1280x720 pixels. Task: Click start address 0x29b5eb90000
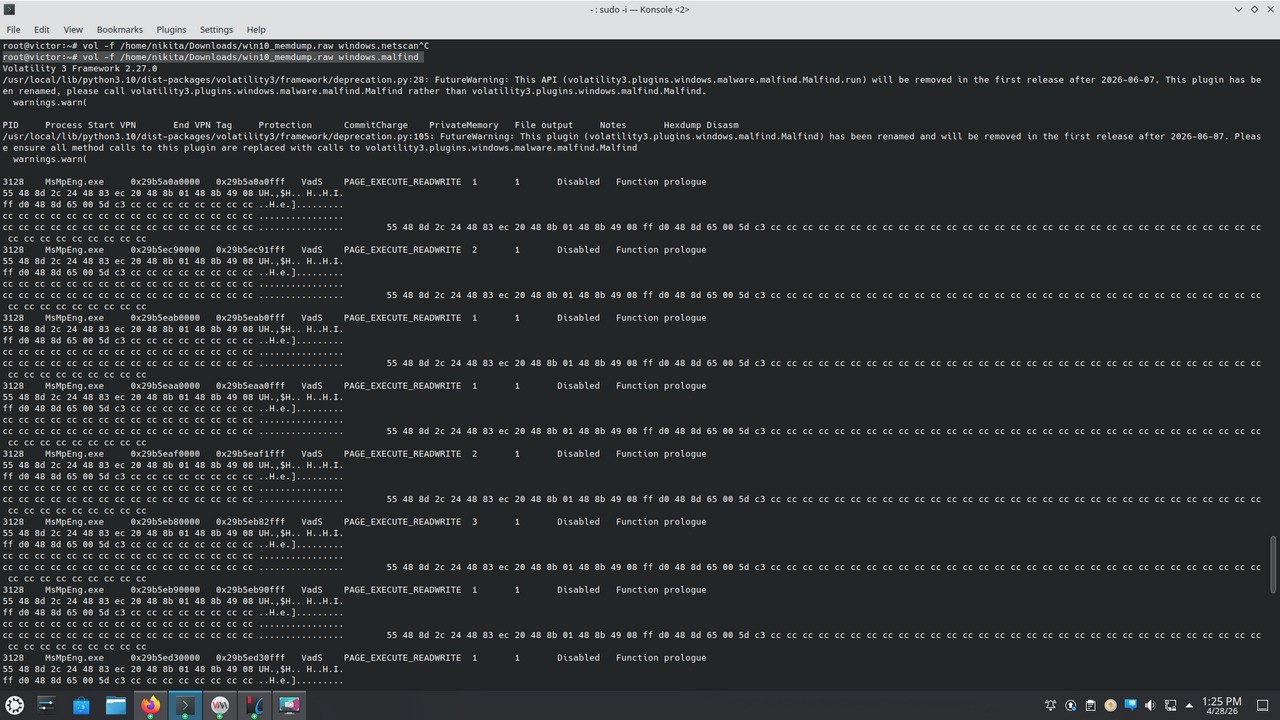point(165,590)
